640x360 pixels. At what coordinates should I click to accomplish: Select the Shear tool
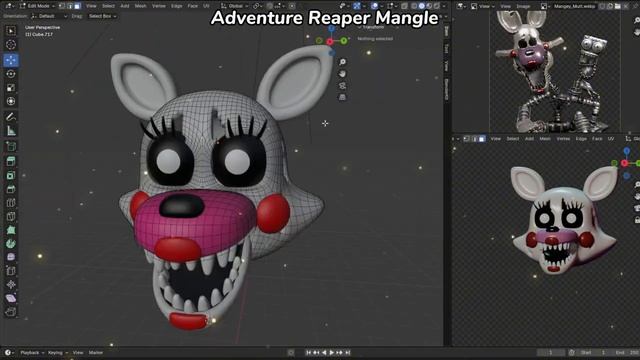pyautogui.click(x=11, y=298)
